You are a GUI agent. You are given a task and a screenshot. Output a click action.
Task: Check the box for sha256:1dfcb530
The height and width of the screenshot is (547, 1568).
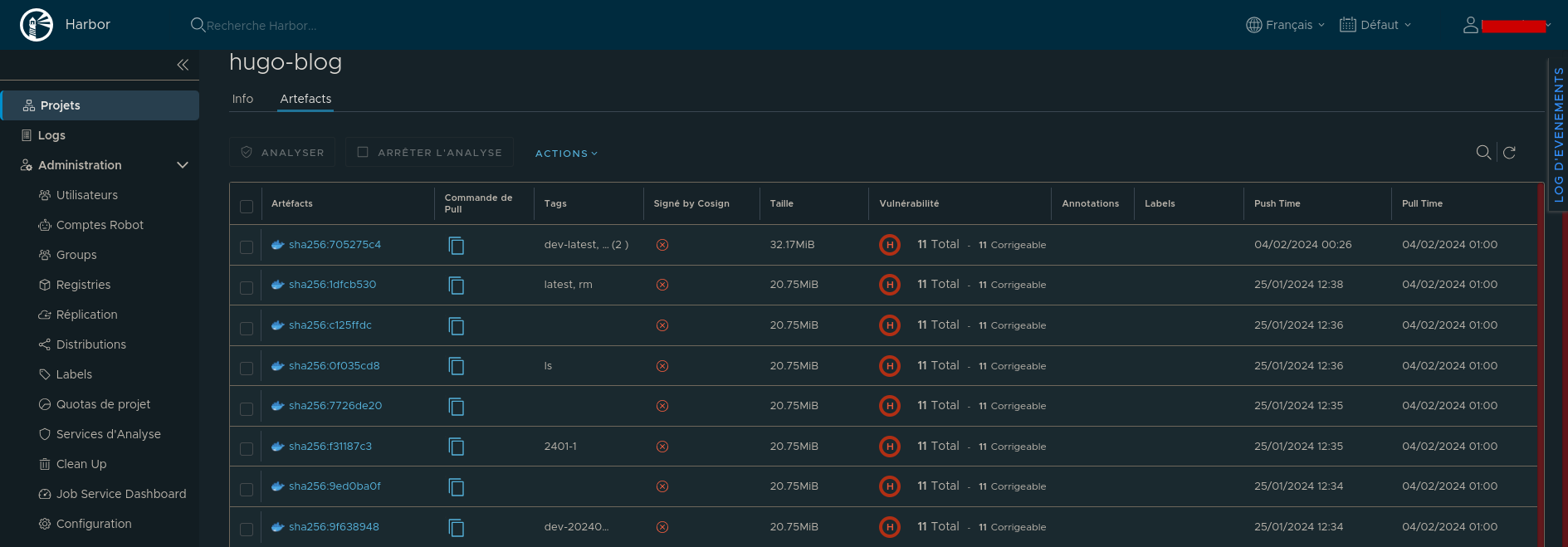247,287
